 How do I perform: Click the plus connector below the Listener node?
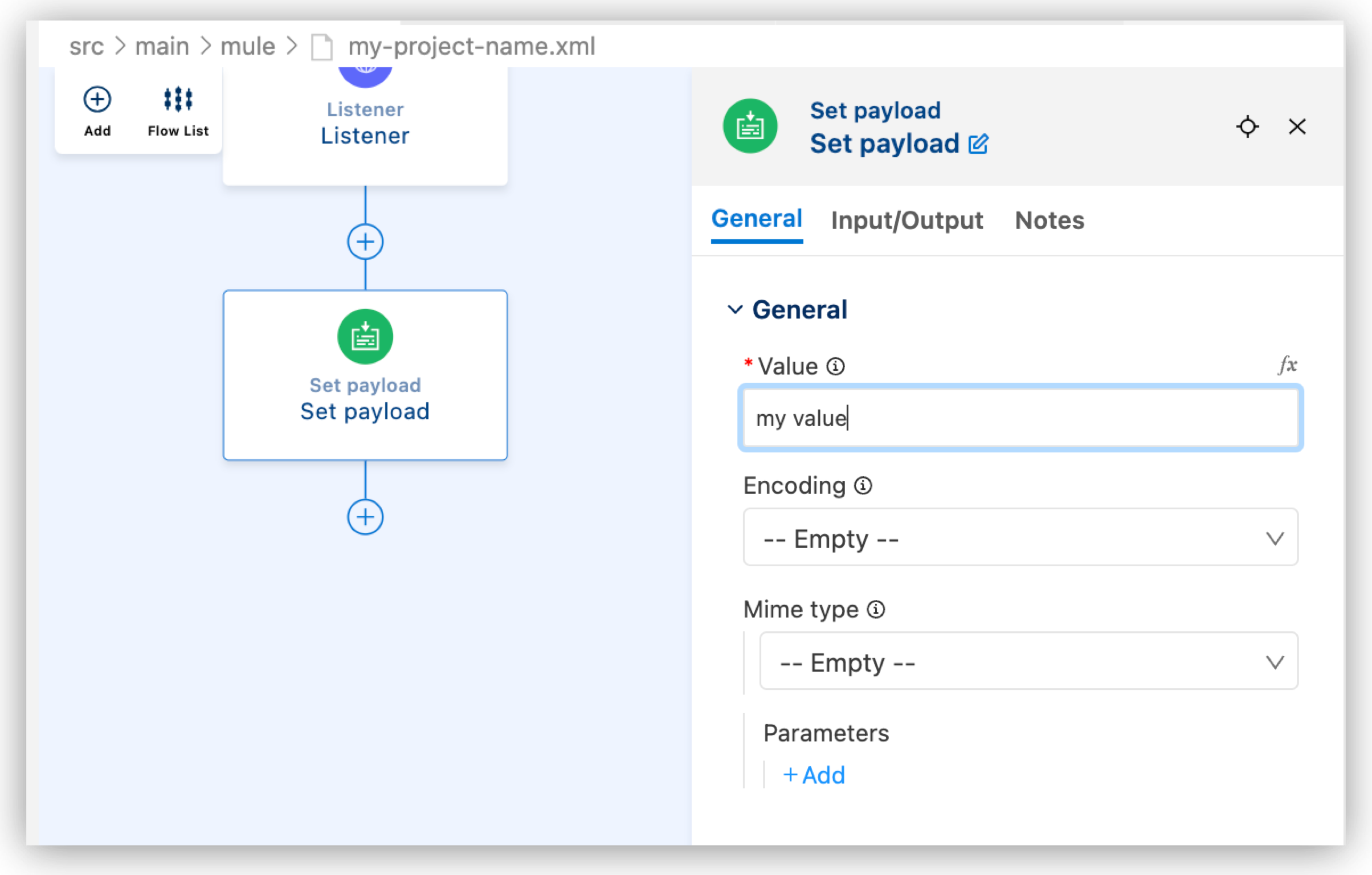(365, 241)
